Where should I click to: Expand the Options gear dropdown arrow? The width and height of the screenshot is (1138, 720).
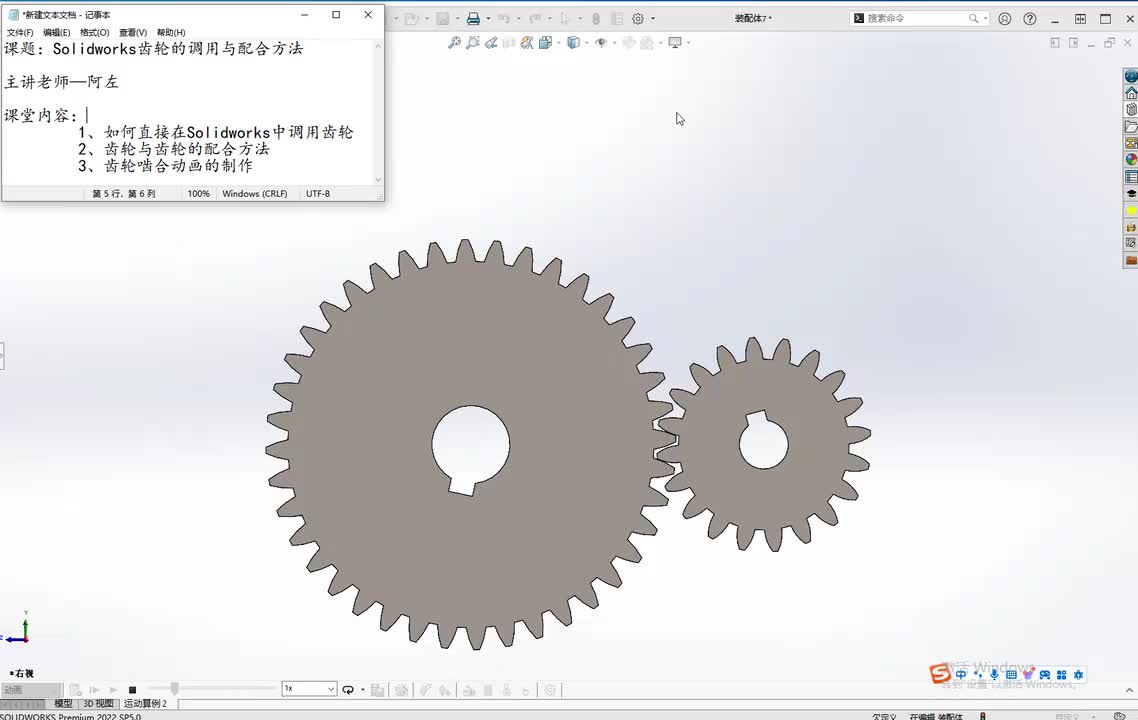[652, 19]
